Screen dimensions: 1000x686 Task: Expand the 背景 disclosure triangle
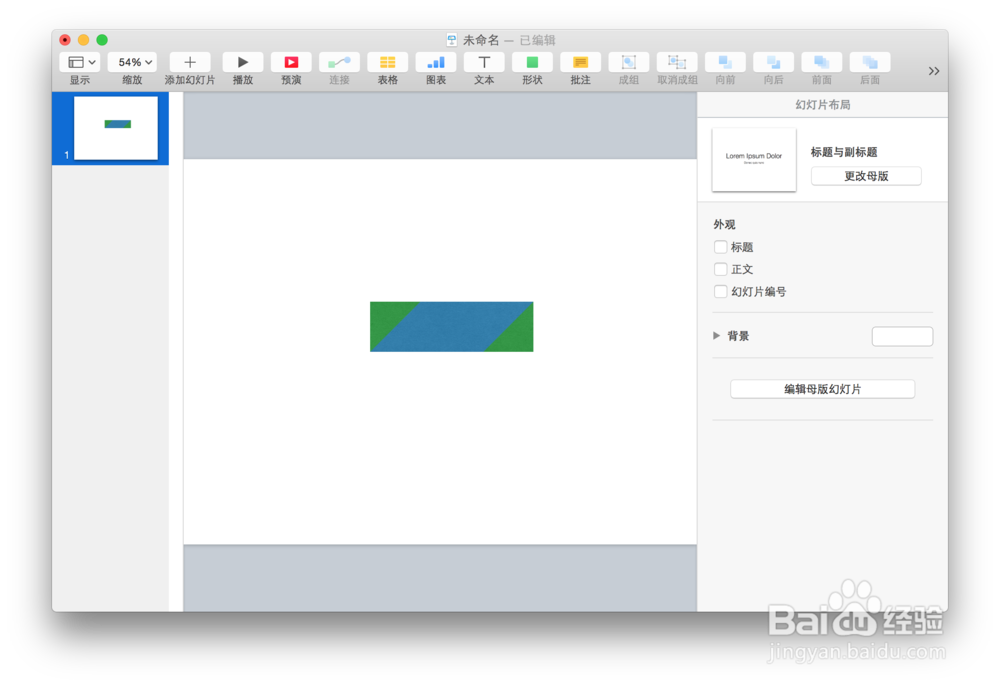point(716,335)
